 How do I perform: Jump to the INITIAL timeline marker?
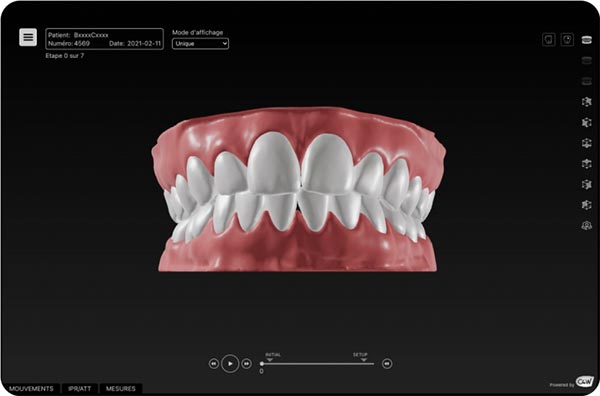(x=273, y=357)
